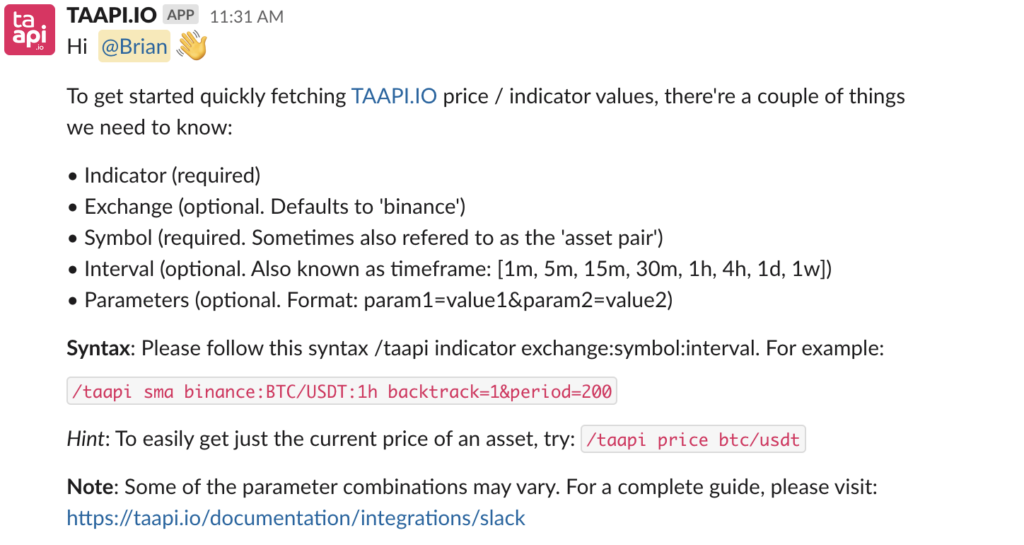The width and height of the screenshot is (1024, 545).
Task: Open the TAAPI.IO hyperlink in the intro sentence
Action: pos(394,96)
